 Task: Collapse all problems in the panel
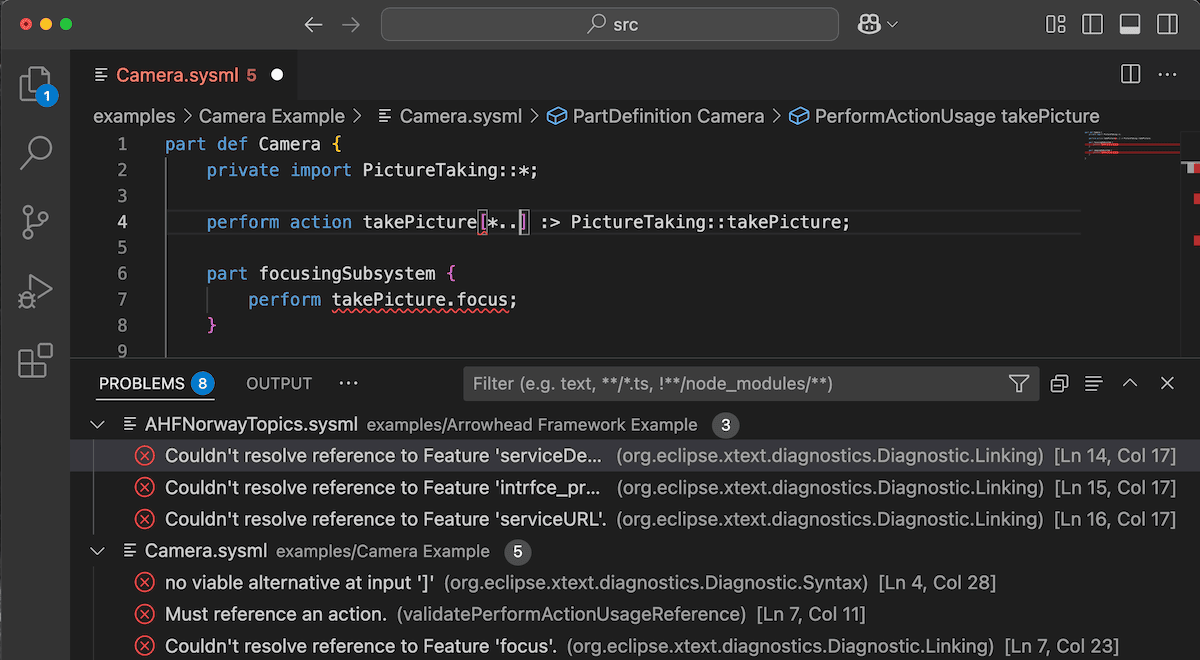(x=1059, y=383)
